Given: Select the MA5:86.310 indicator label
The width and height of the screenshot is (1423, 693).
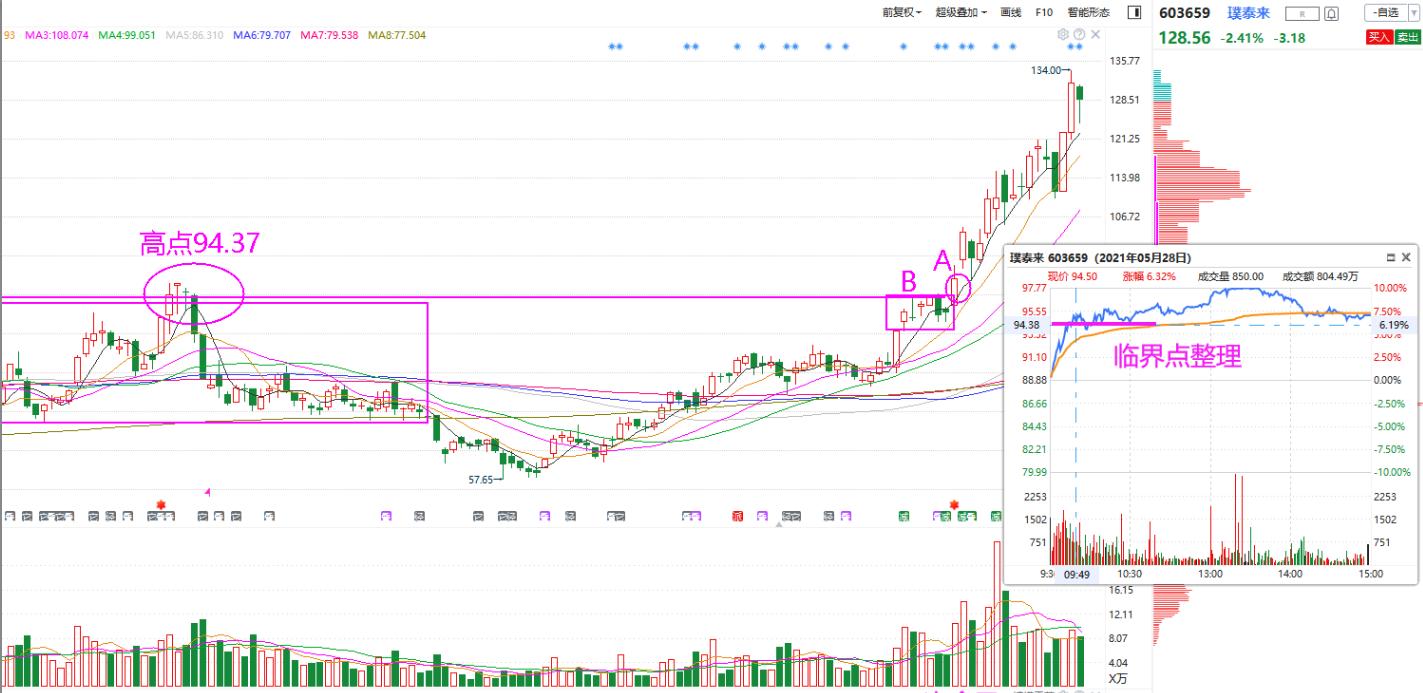Looking at the screenshot, I should 195,35.
